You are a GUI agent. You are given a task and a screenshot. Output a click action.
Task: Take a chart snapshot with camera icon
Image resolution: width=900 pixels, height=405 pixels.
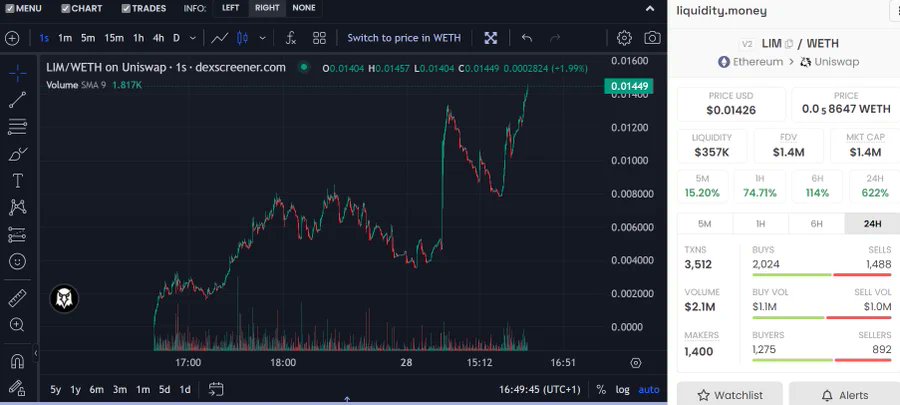(x=652, y=38)
